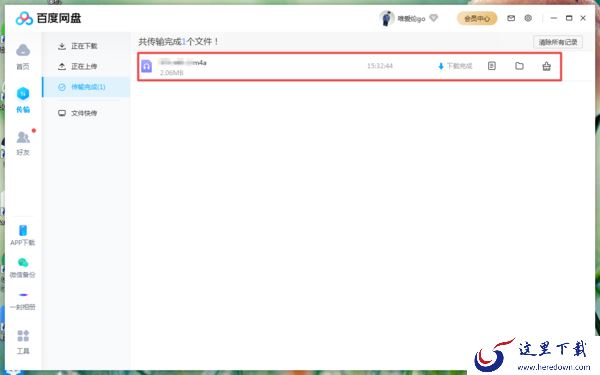Clear the m4a record with broom icon

point(546,66)
